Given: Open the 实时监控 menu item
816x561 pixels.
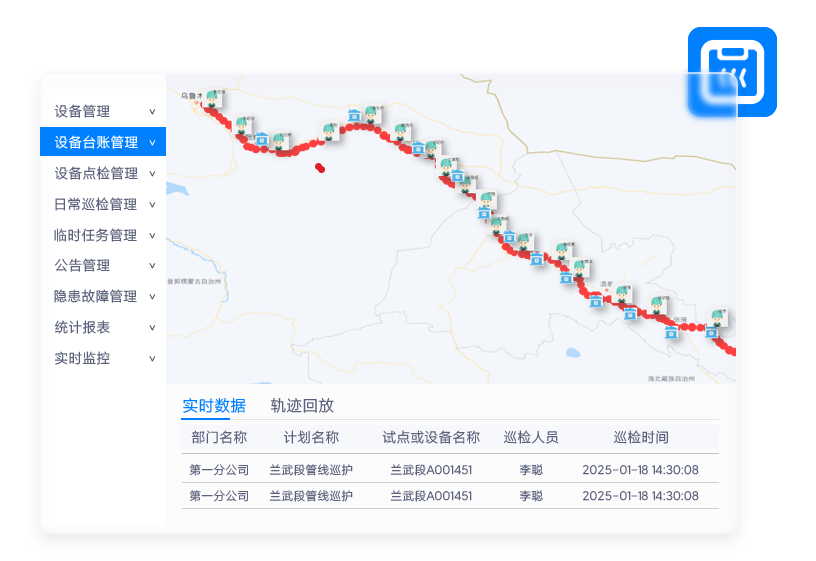Looking at the screenshot, I should [82, 358].
